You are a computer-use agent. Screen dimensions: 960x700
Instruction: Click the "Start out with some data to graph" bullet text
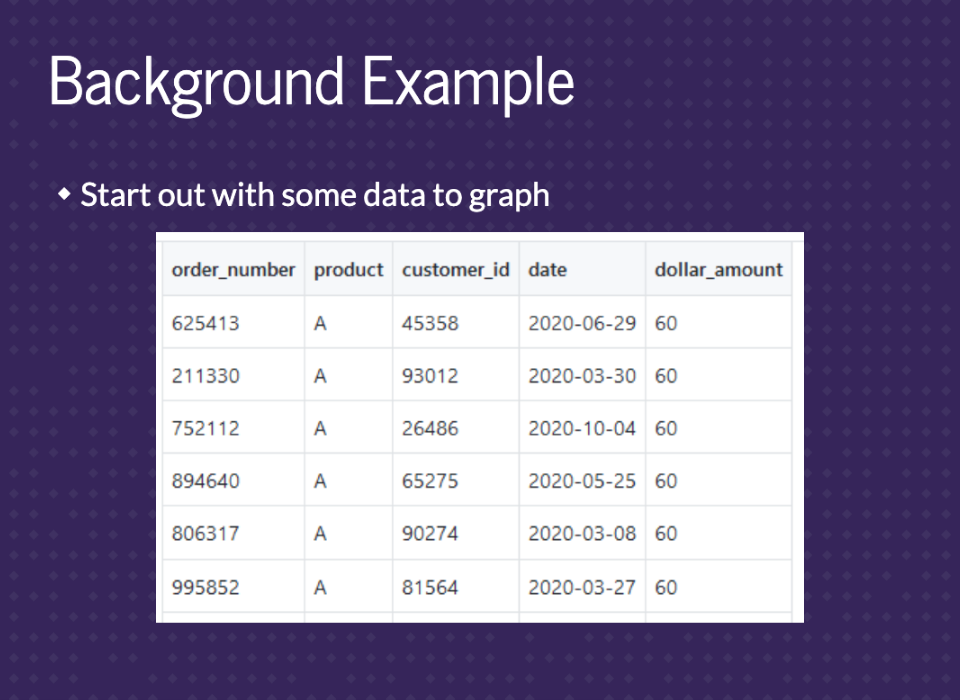[314, 194]
